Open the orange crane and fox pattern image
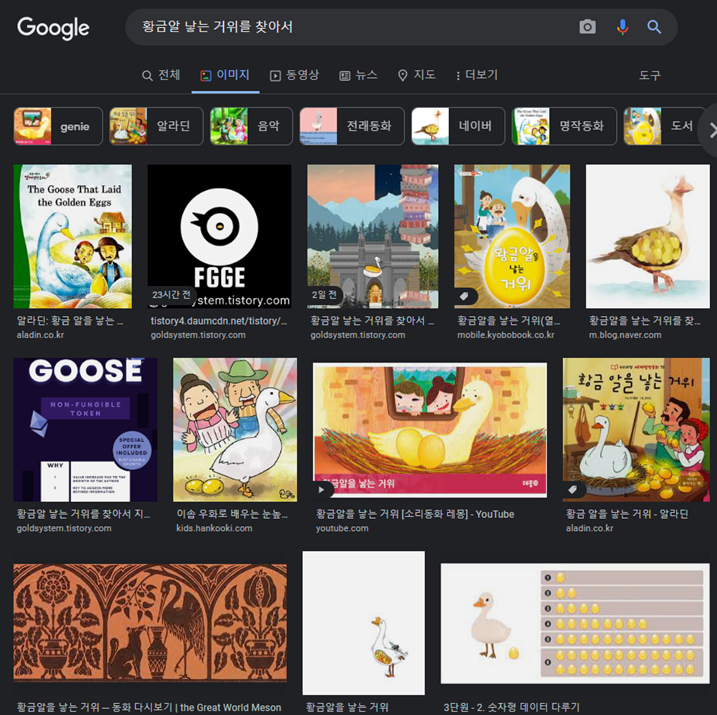The image size is (717, 715). [x=150, y=623]
